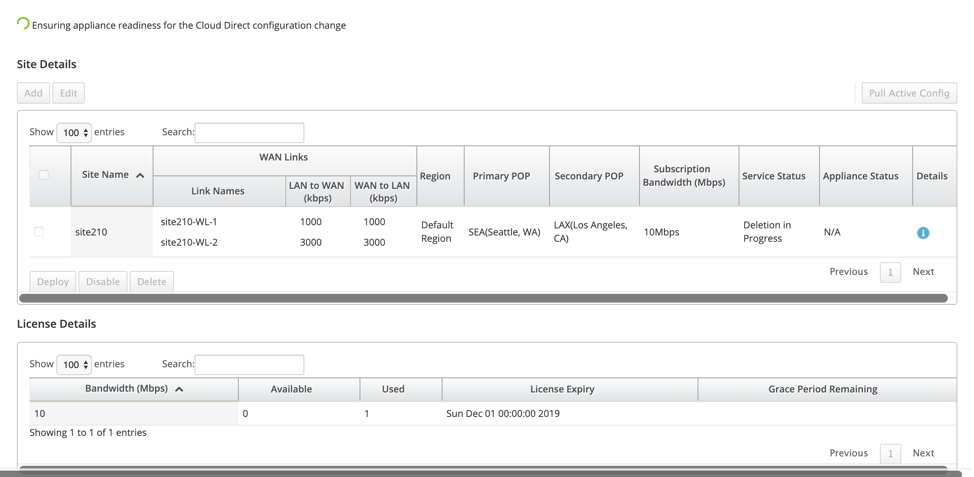Toggle the select-all checkbox in table header
This screenshot has height=477, width=974.
(x=43, y=175)
